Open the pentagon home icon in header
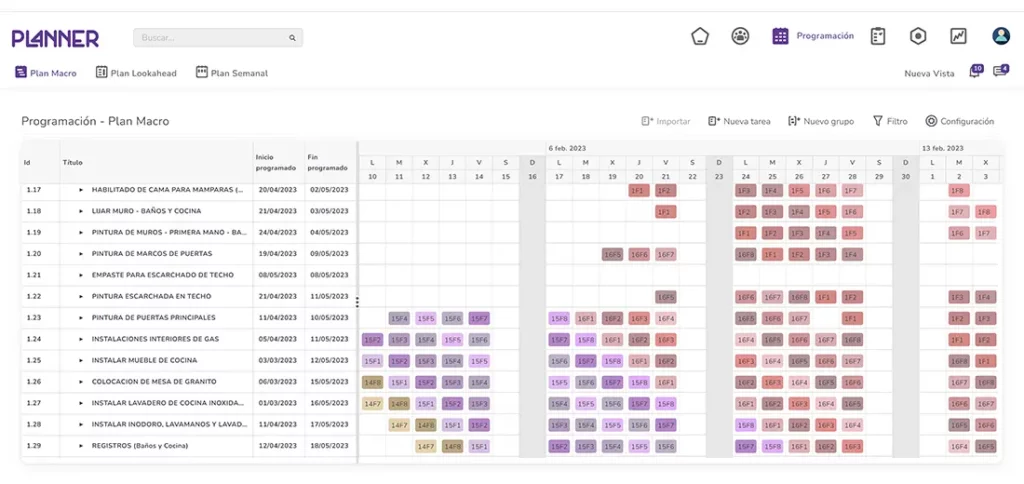The width and height of the screenshot is (1024, 484). tap(699, 37)
